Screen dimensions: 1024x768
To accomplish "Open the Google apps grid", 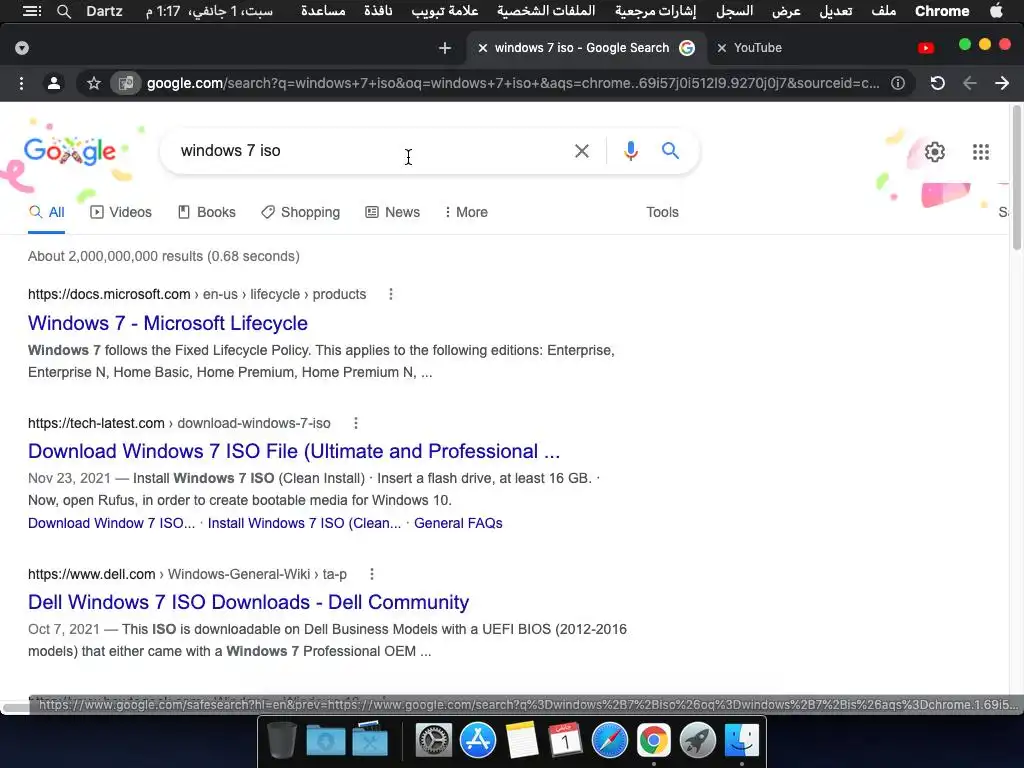I will coord(980,152).
